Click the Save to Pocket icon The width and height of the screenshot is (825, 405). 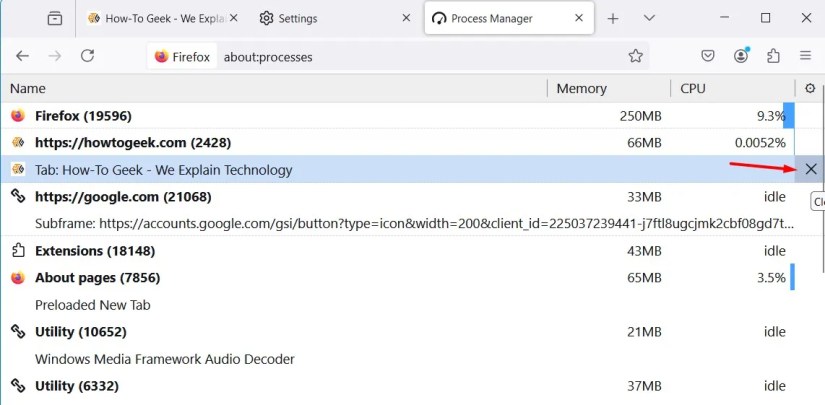click(708, 57)
